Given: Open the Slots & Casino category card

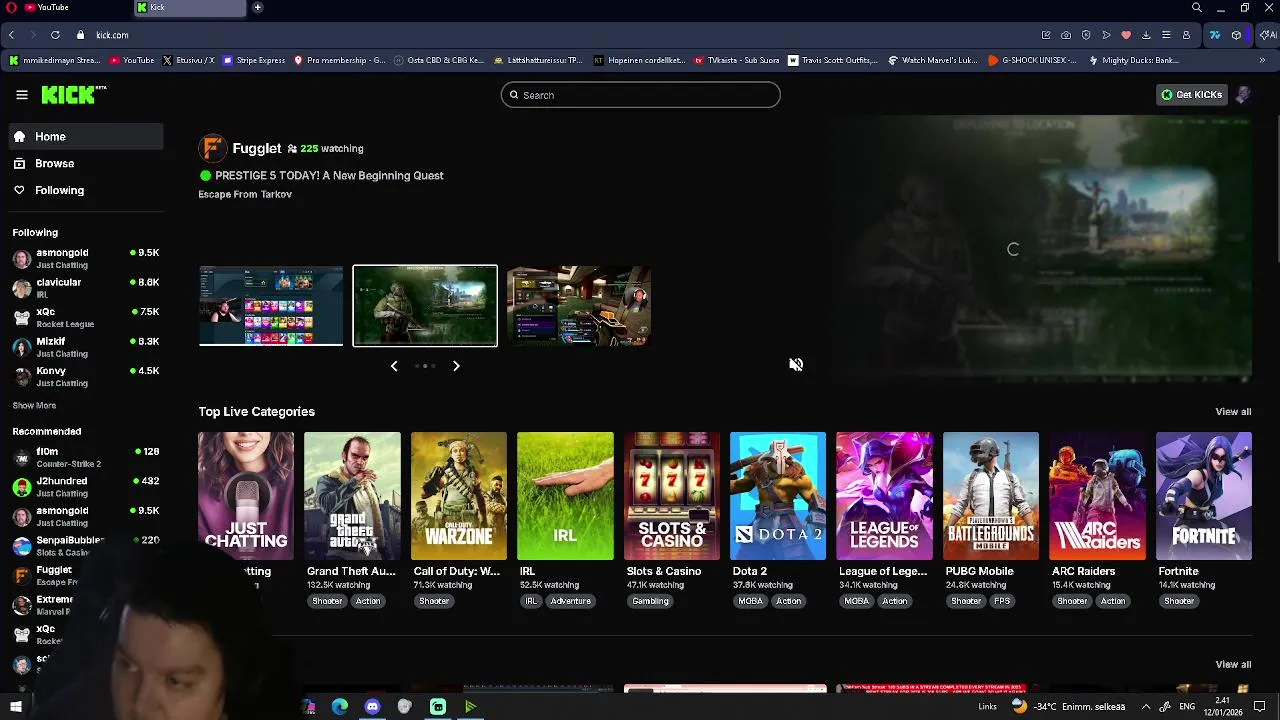Looking at the screenshot, I should 672,496.
